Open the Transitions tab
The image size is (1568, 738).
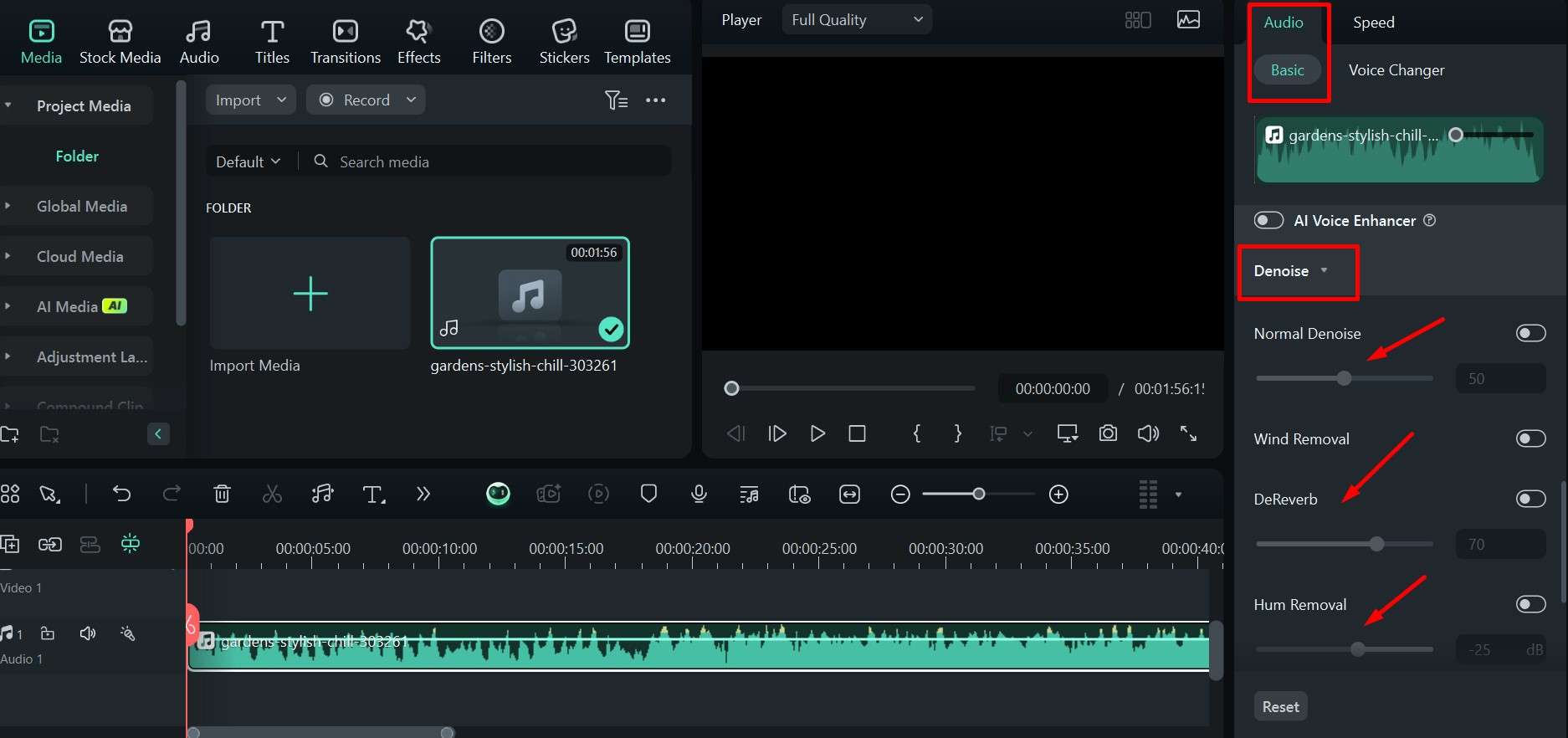[x=346, y=42]
